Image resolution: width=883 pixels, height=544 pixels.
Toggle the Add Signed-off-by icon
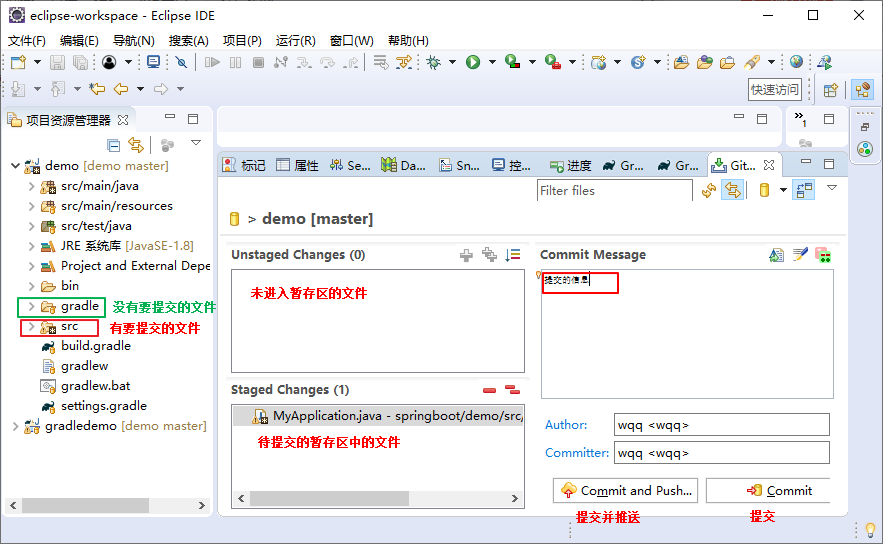(x=800, y=255)
